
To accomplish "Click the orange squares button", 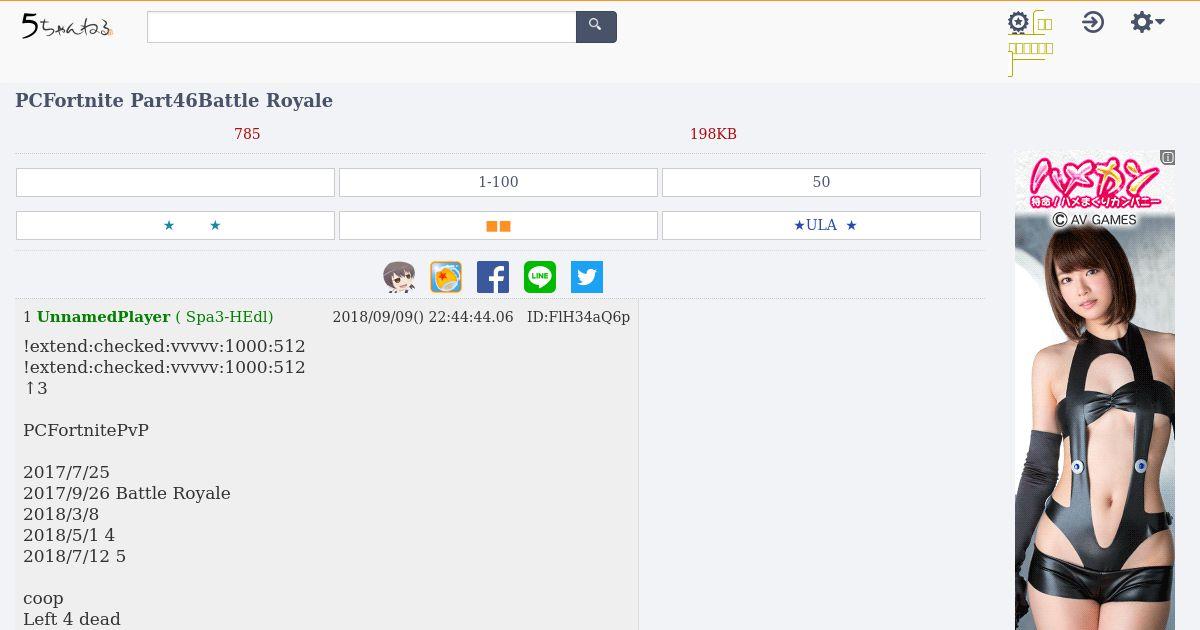I will tap(498, 225).
